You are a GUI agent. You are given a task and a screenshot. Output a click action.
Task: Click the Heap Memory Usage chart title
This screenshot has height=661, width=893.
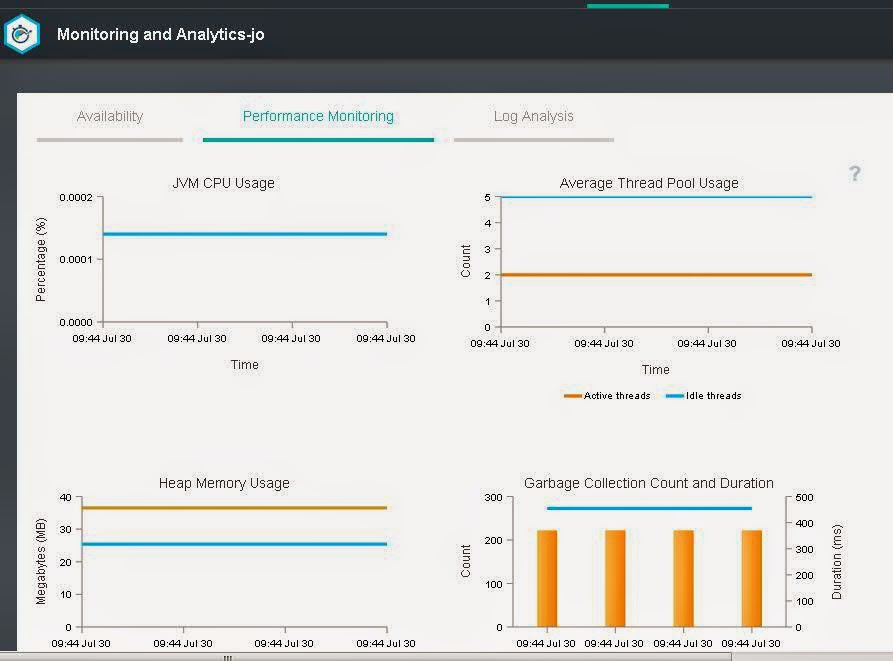coord(224,483)
